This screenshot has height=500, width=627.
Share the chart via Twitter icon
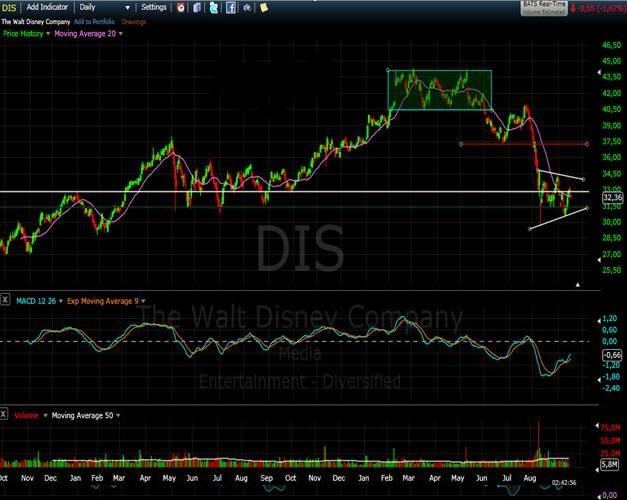point(214,7)
